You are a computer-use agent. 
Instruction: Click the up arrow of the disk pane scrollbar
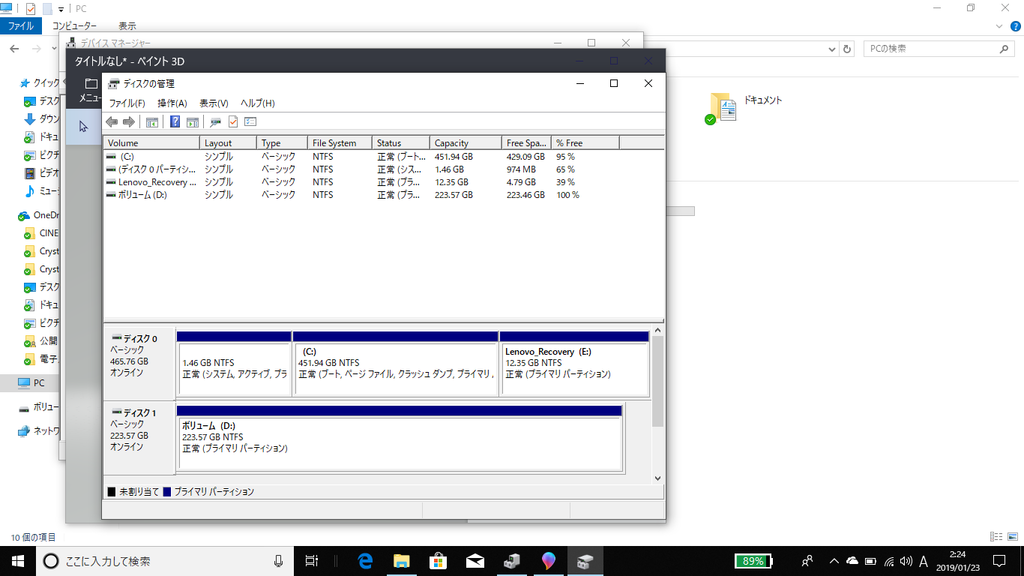coord(658,330)
